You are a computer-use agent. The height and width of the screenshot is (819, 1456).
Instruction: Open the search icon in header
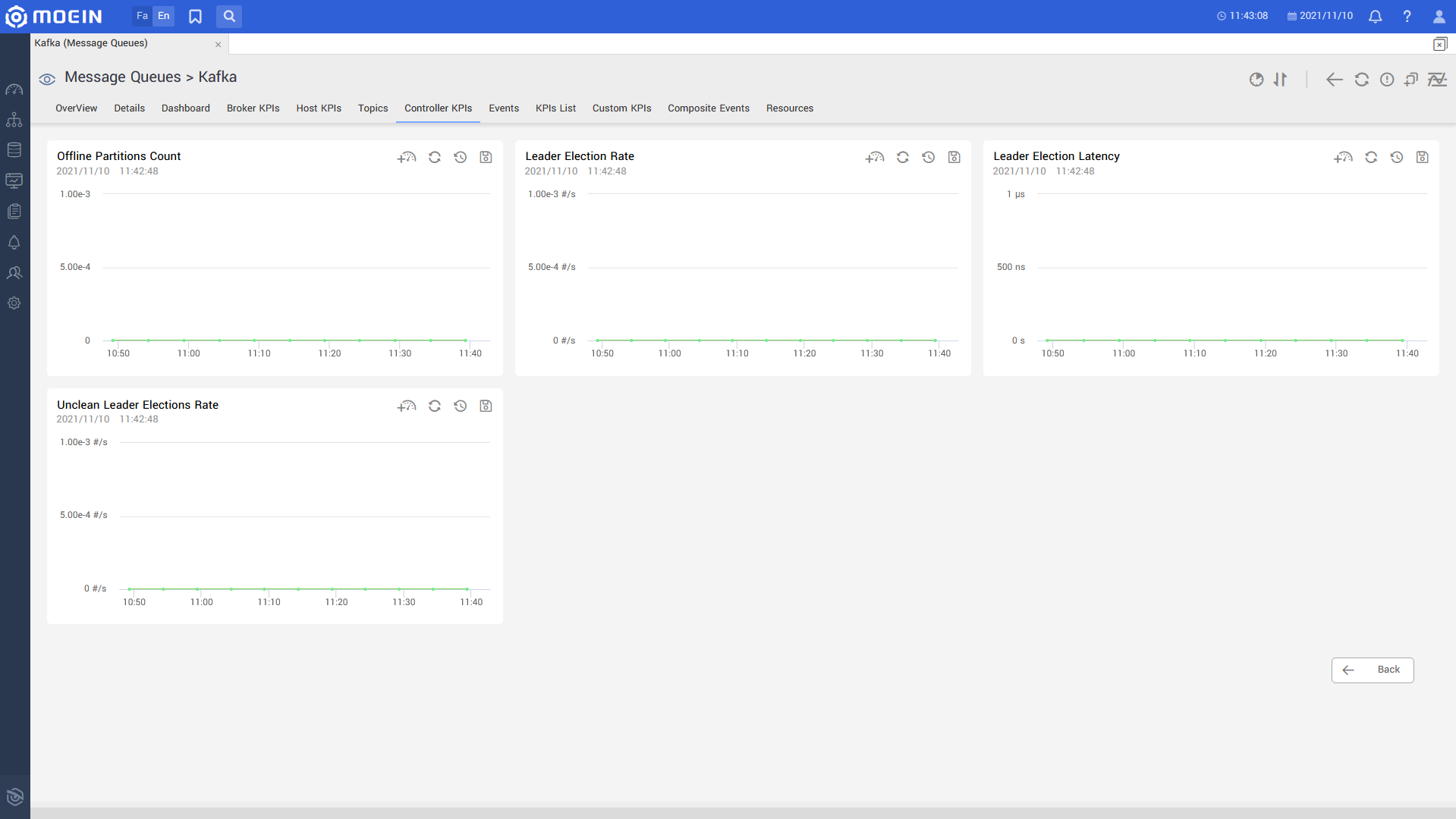tap(229, 16)
